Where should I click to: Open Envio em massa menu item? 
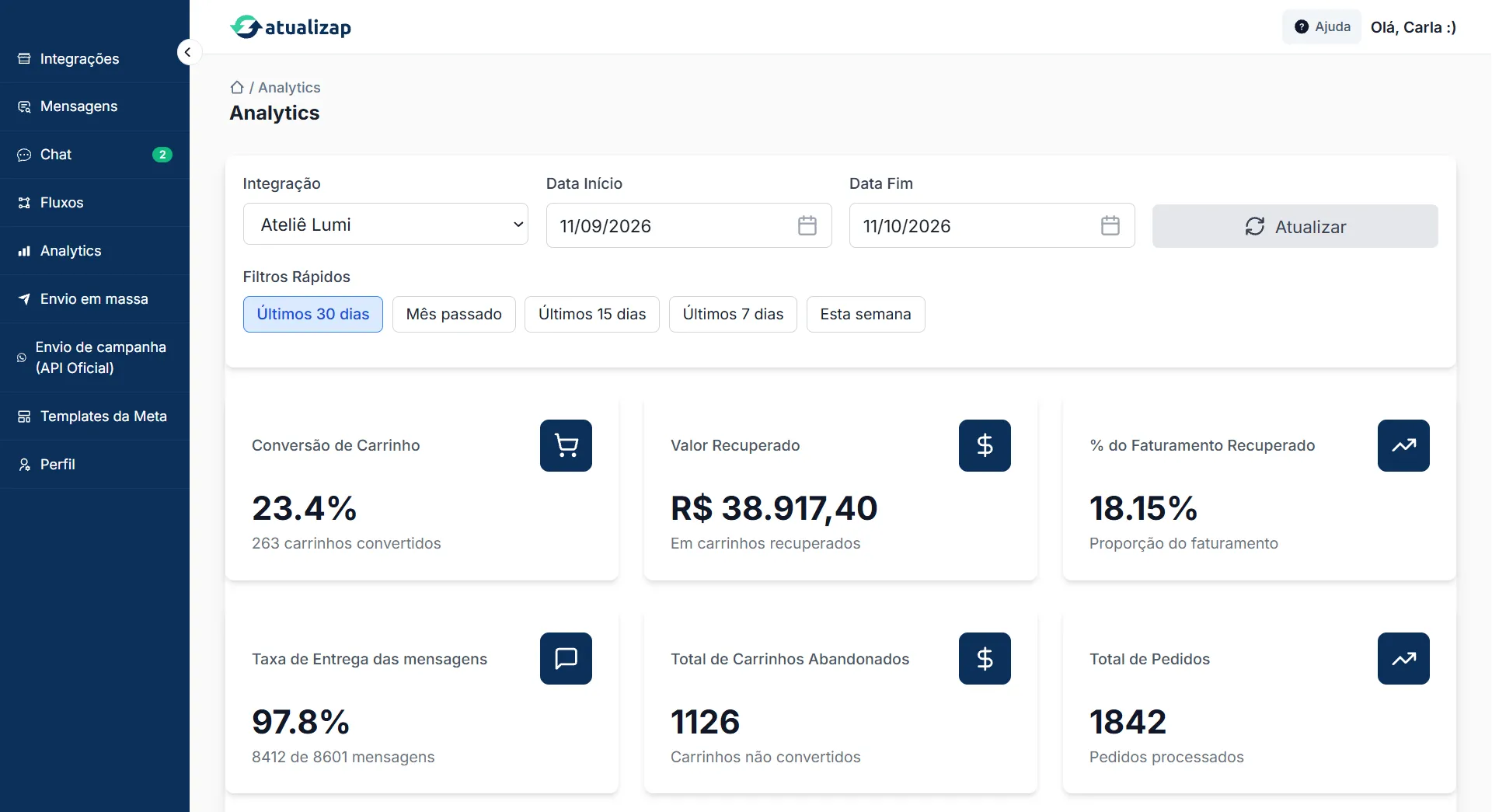pos(95,299)
